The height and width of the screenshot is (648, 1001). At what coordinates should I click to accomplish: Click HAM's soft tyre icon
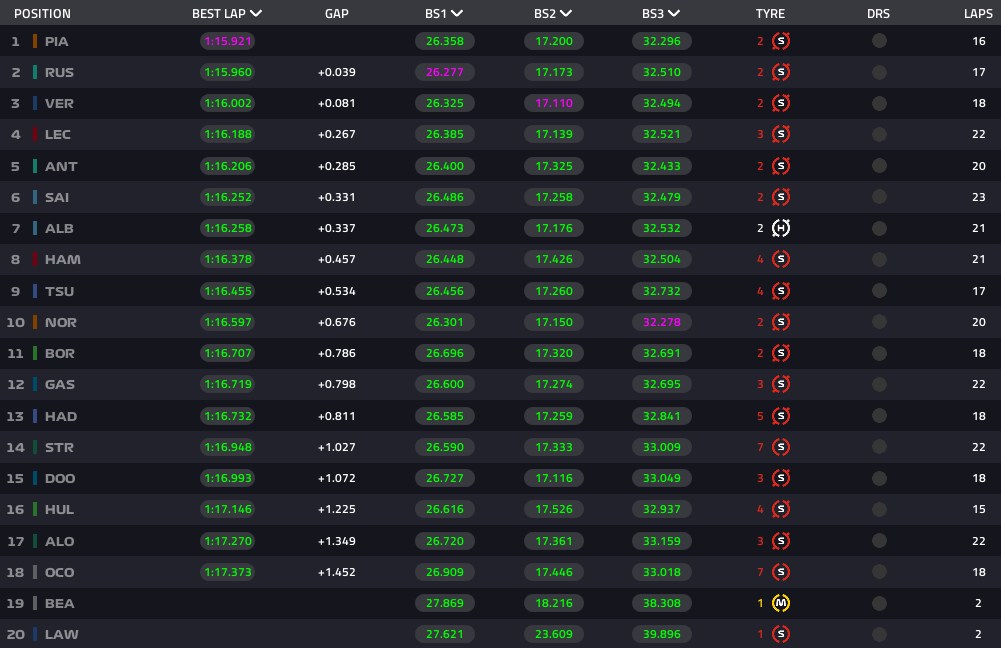(781, 259)
